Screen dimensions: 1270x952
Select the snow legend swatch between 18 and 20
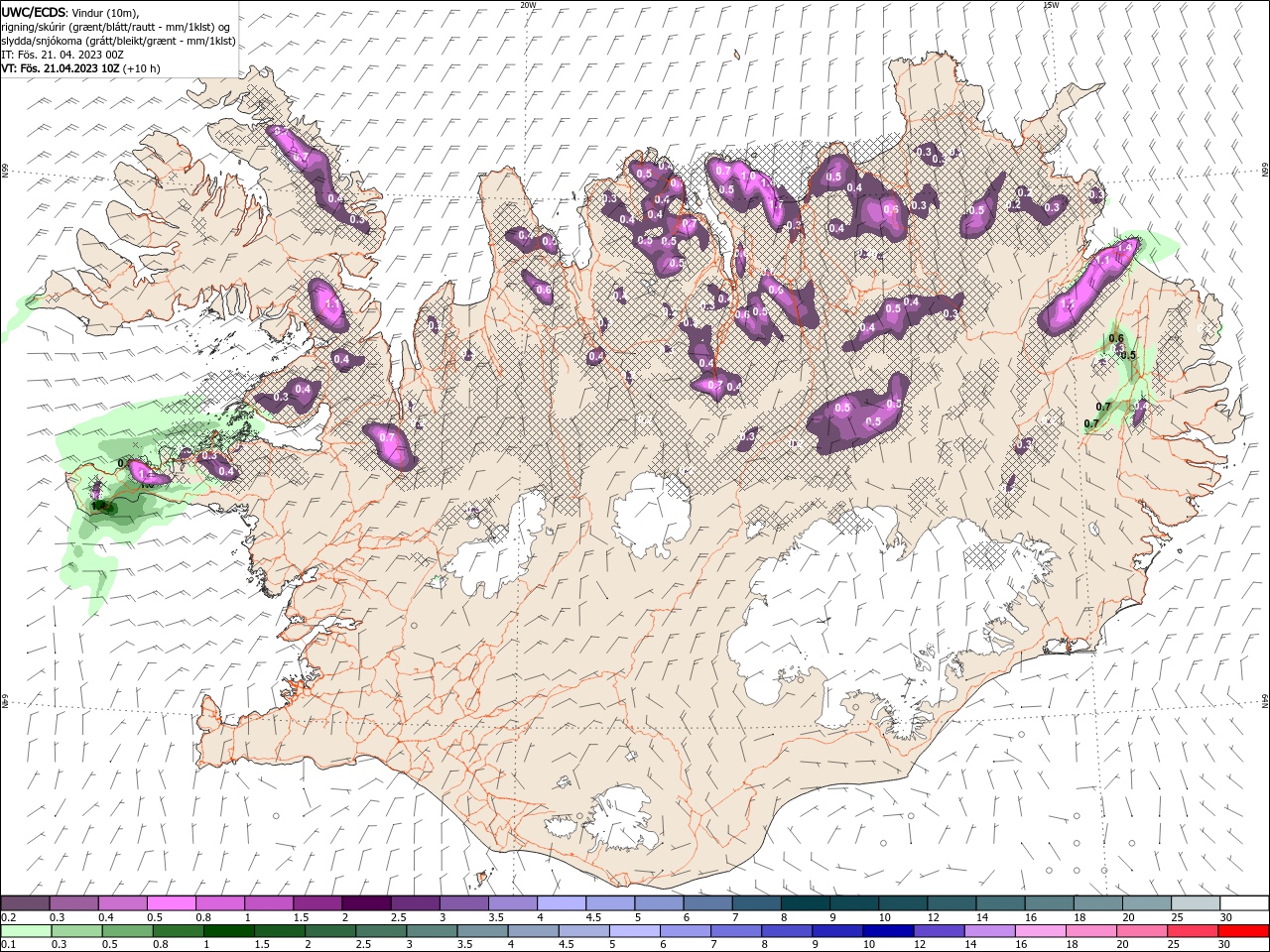pos(1097,903)
